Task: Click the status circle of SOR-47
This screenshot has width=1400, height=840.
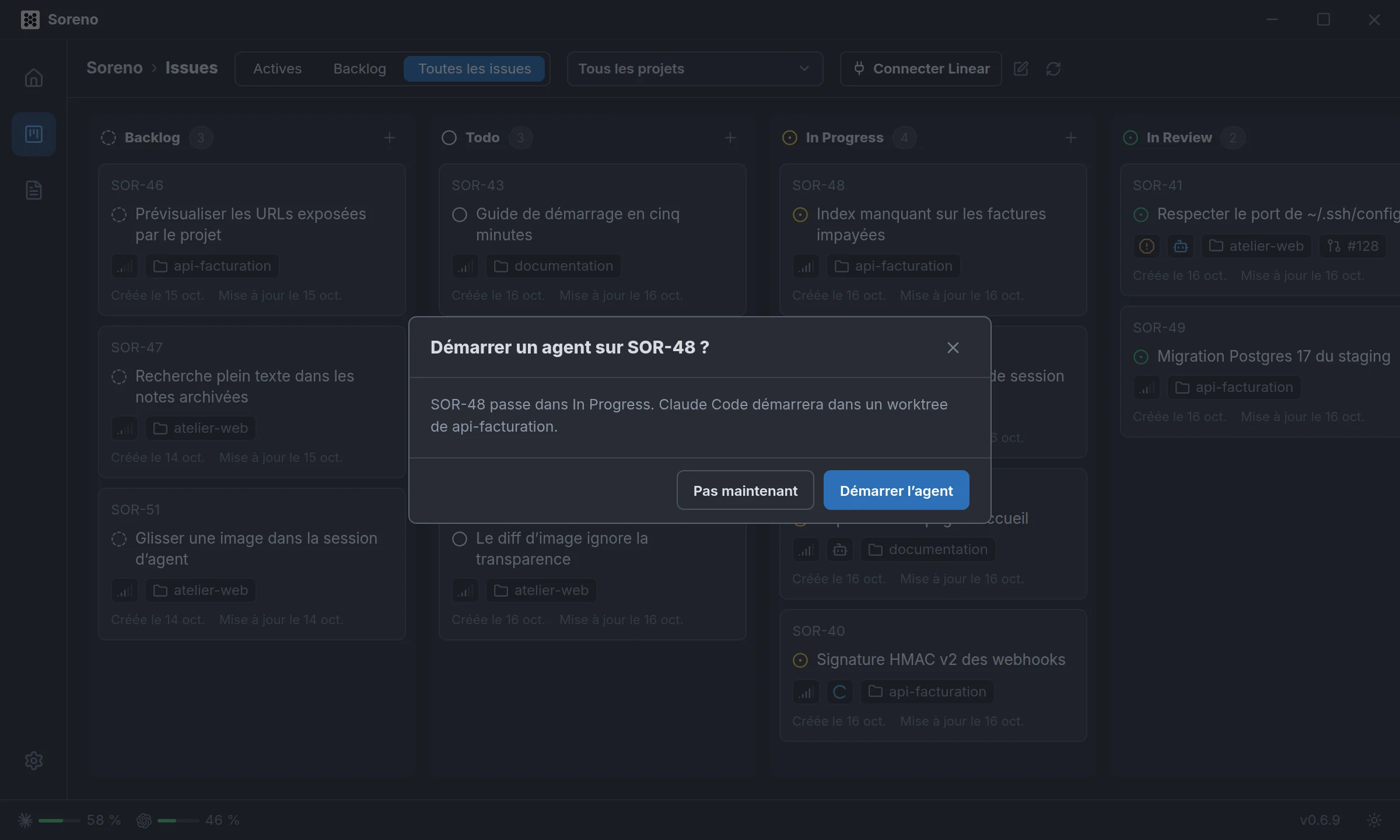Action: coord(119,377)
